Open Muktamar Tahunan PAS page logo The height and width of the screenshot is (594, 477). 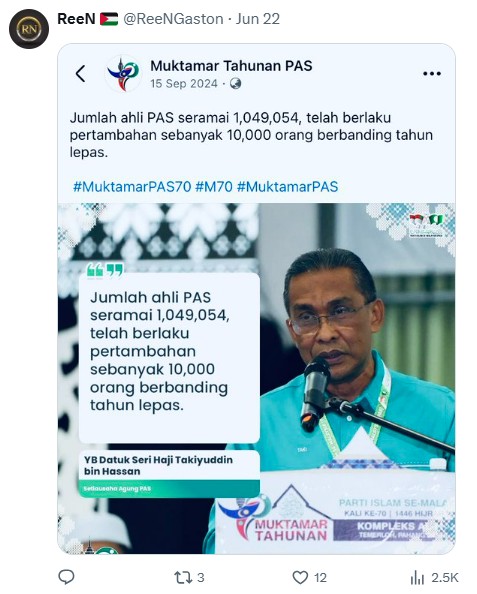pyautogui.click(x=124, y=73)
